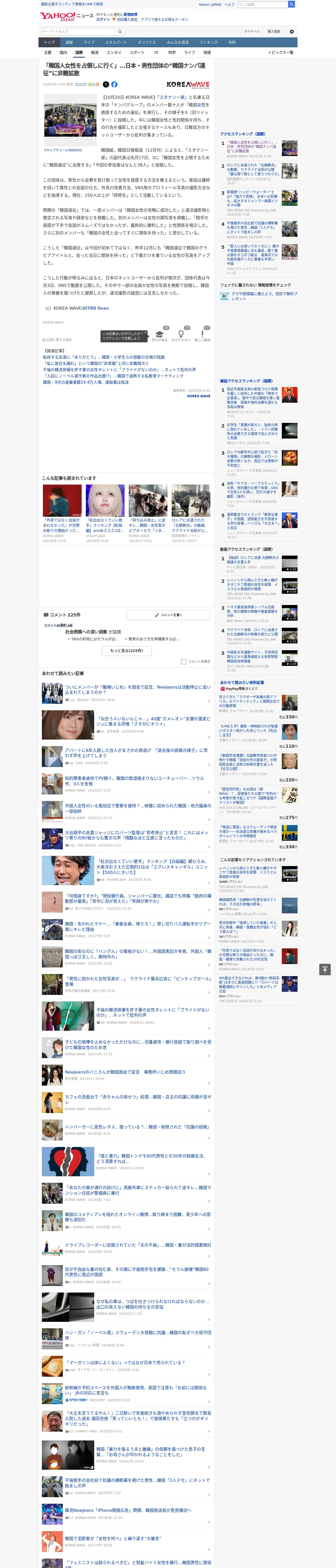Click the KOREA WAVE publisher logo

pyautogui.click(x=188, y=85)
